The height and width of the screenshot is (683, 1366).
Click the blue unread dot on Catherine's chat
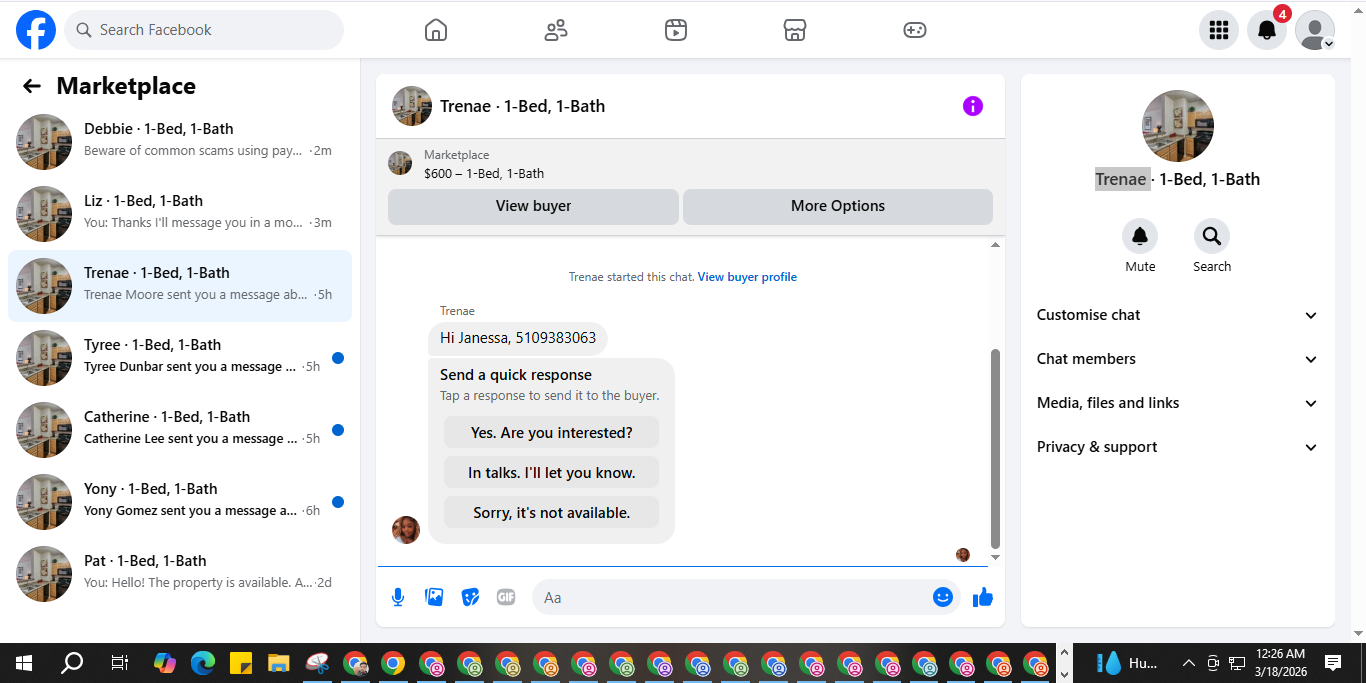pos(338,430)
